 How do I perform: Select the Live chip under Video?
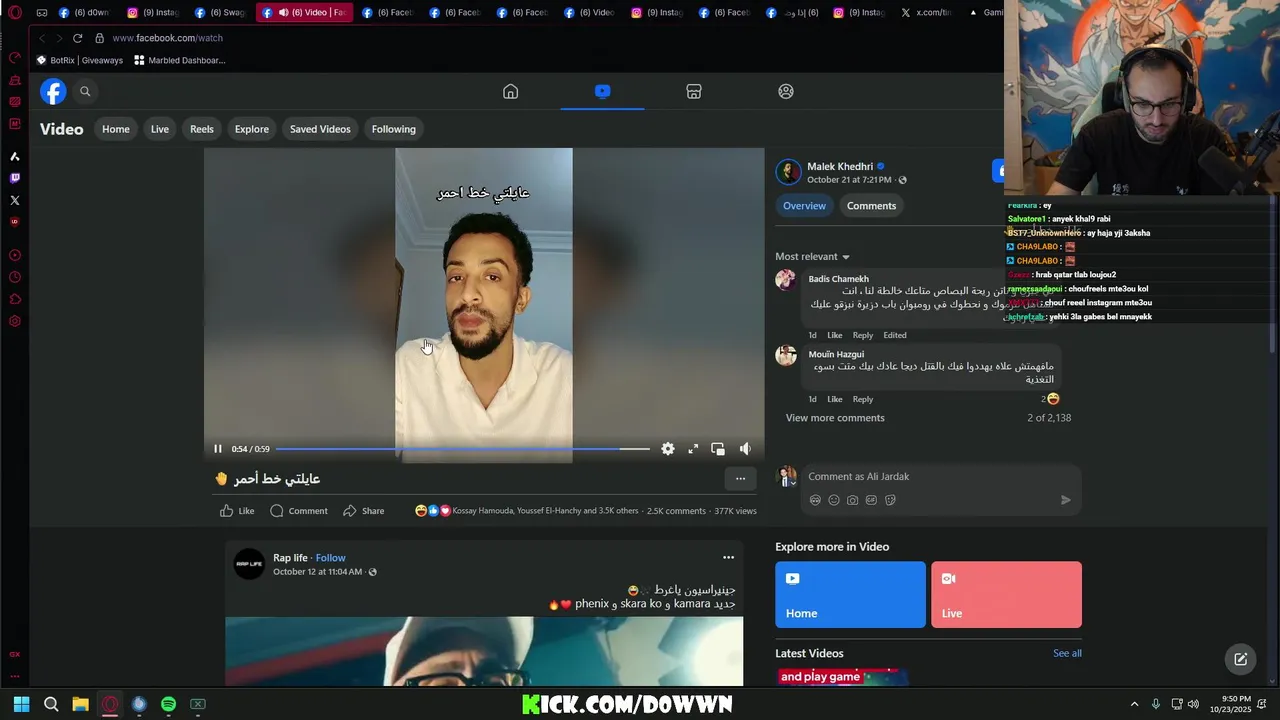160,129
